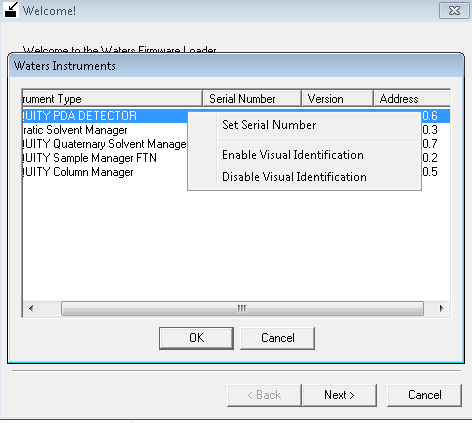Click Cancel in the Welcome wizard

click(x=424, y=395)
